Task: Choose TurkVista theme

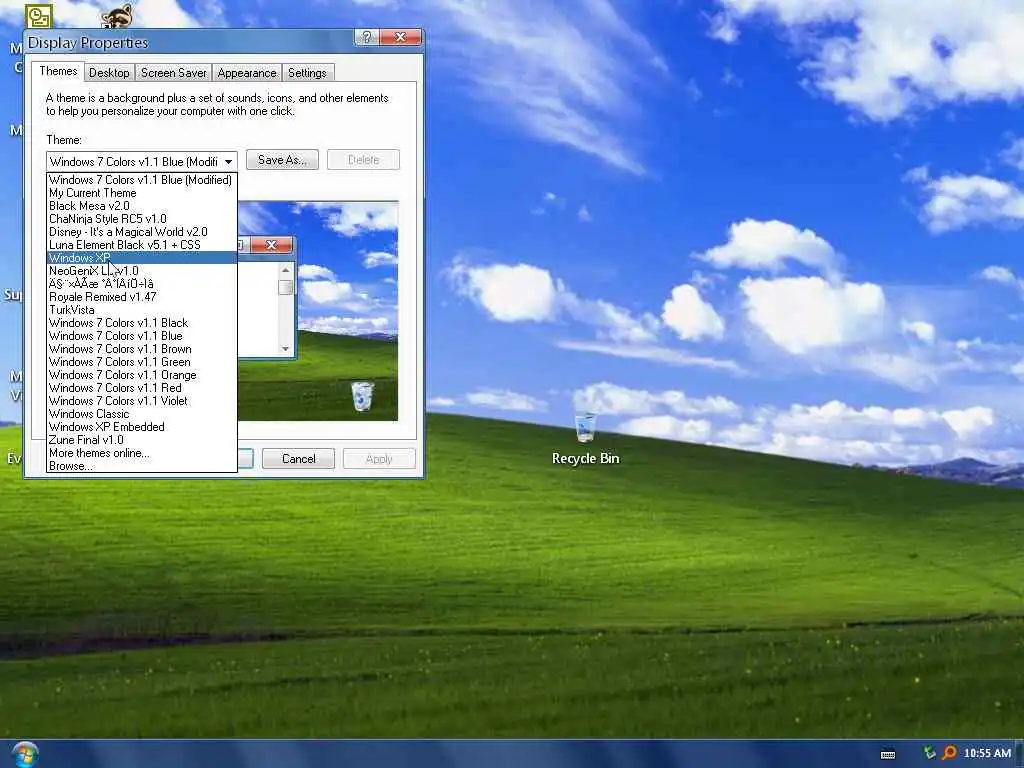Action: (142, 310)
